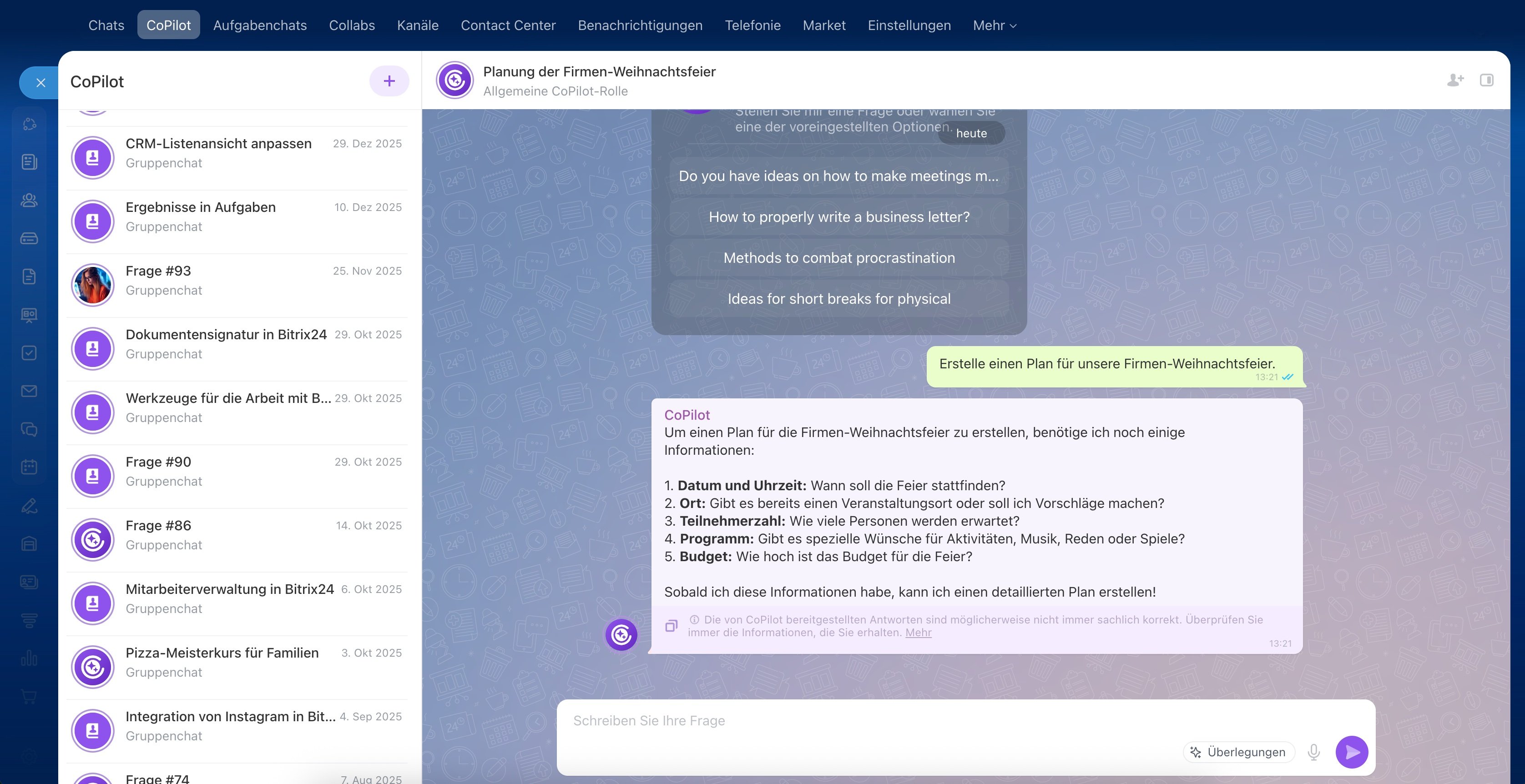Copy the CoPilot answer using the copy icon
The image size is (1525, 784).
(671, 625)
